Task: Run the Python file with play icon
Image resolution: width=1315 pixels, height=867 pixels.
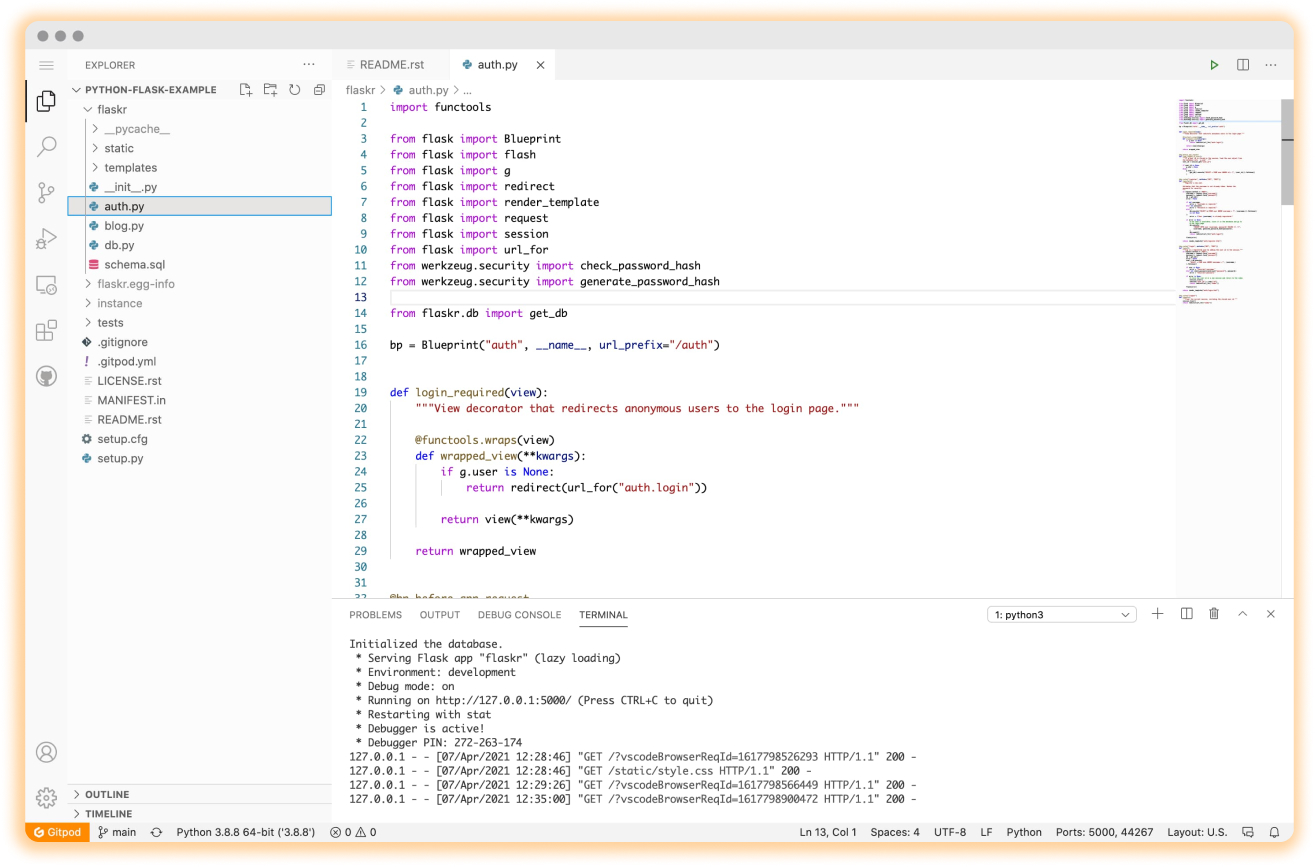Action: [x=1214, y=65]
